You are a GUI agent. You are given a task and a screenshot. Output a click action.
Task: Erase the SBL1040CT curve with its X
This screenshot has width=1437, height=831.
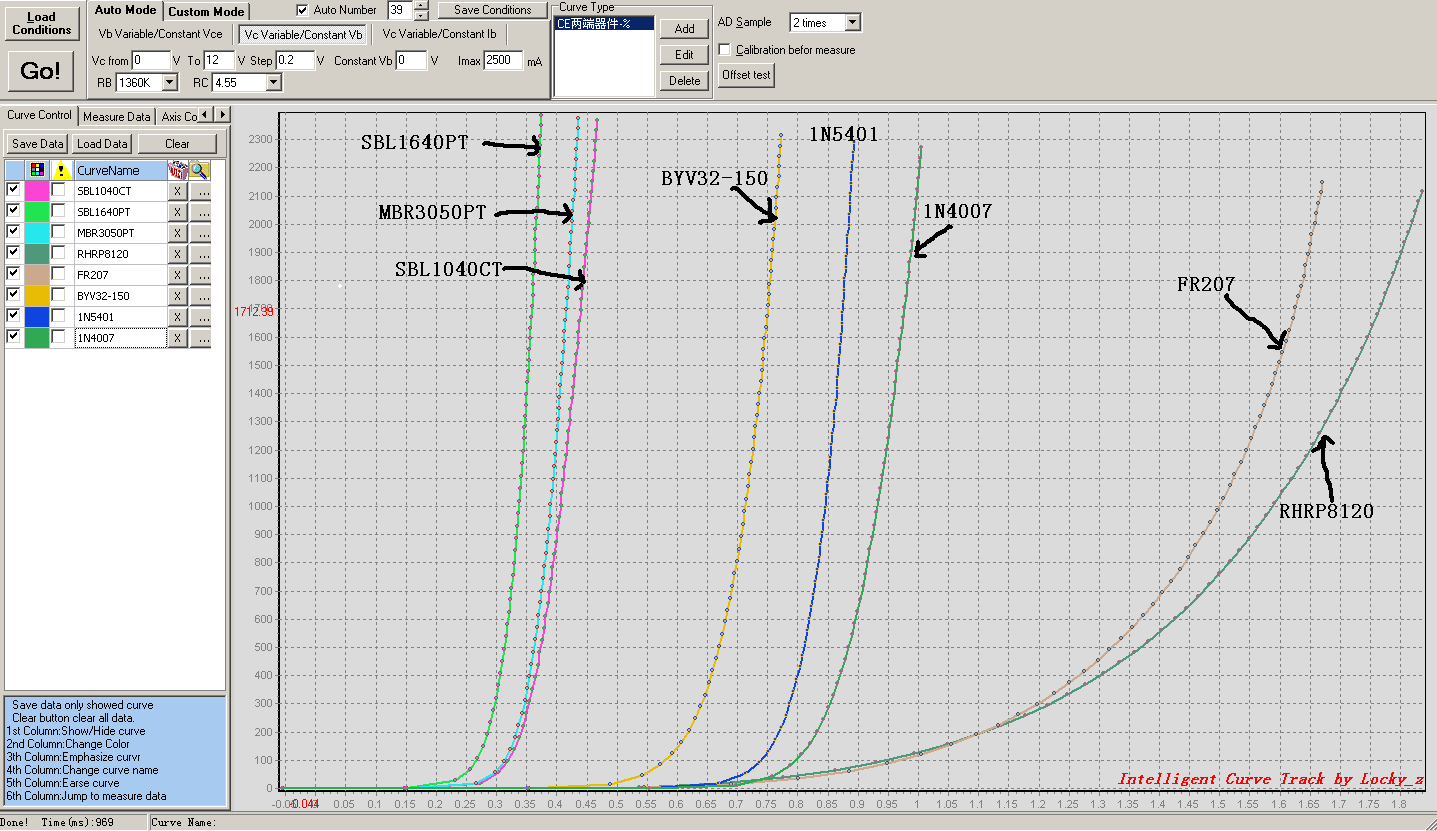click(176, 191)
